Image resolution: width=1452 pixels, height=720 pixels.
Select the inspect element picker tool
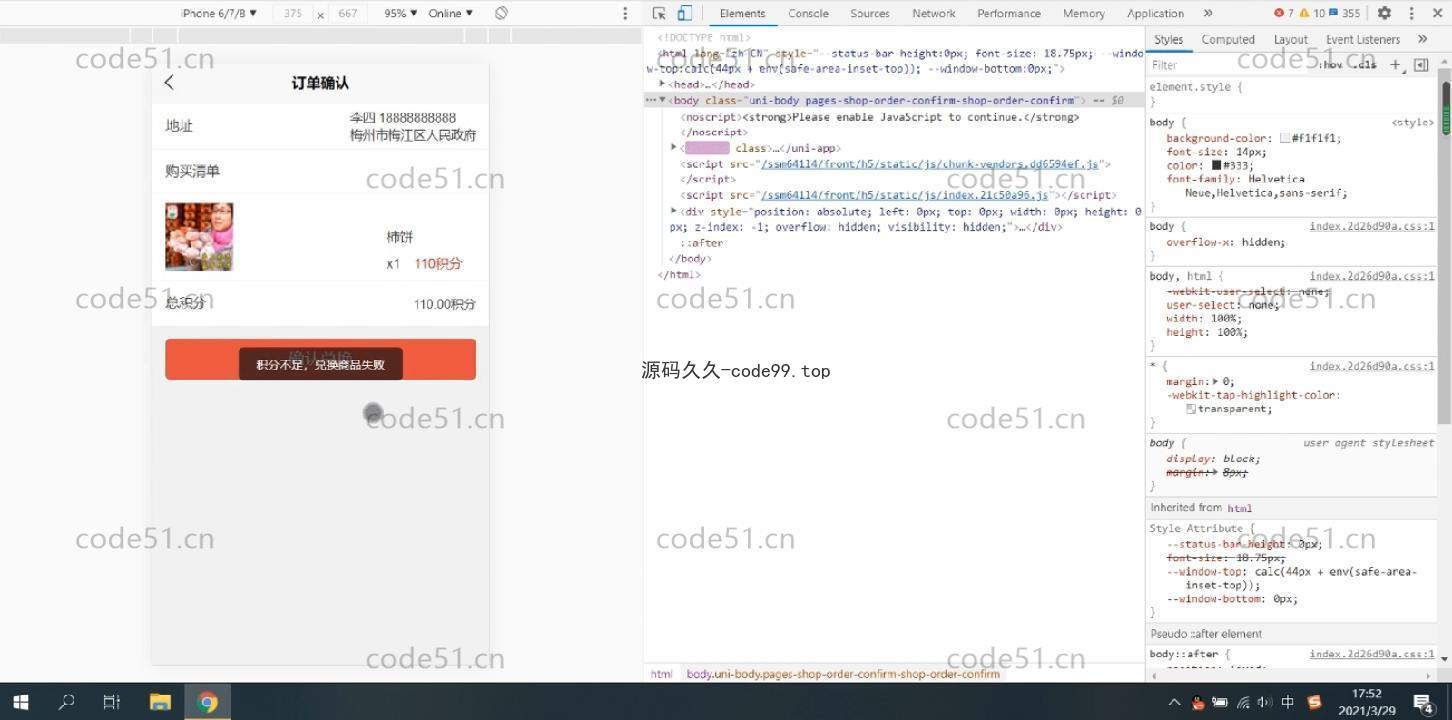tap(659, 13)
